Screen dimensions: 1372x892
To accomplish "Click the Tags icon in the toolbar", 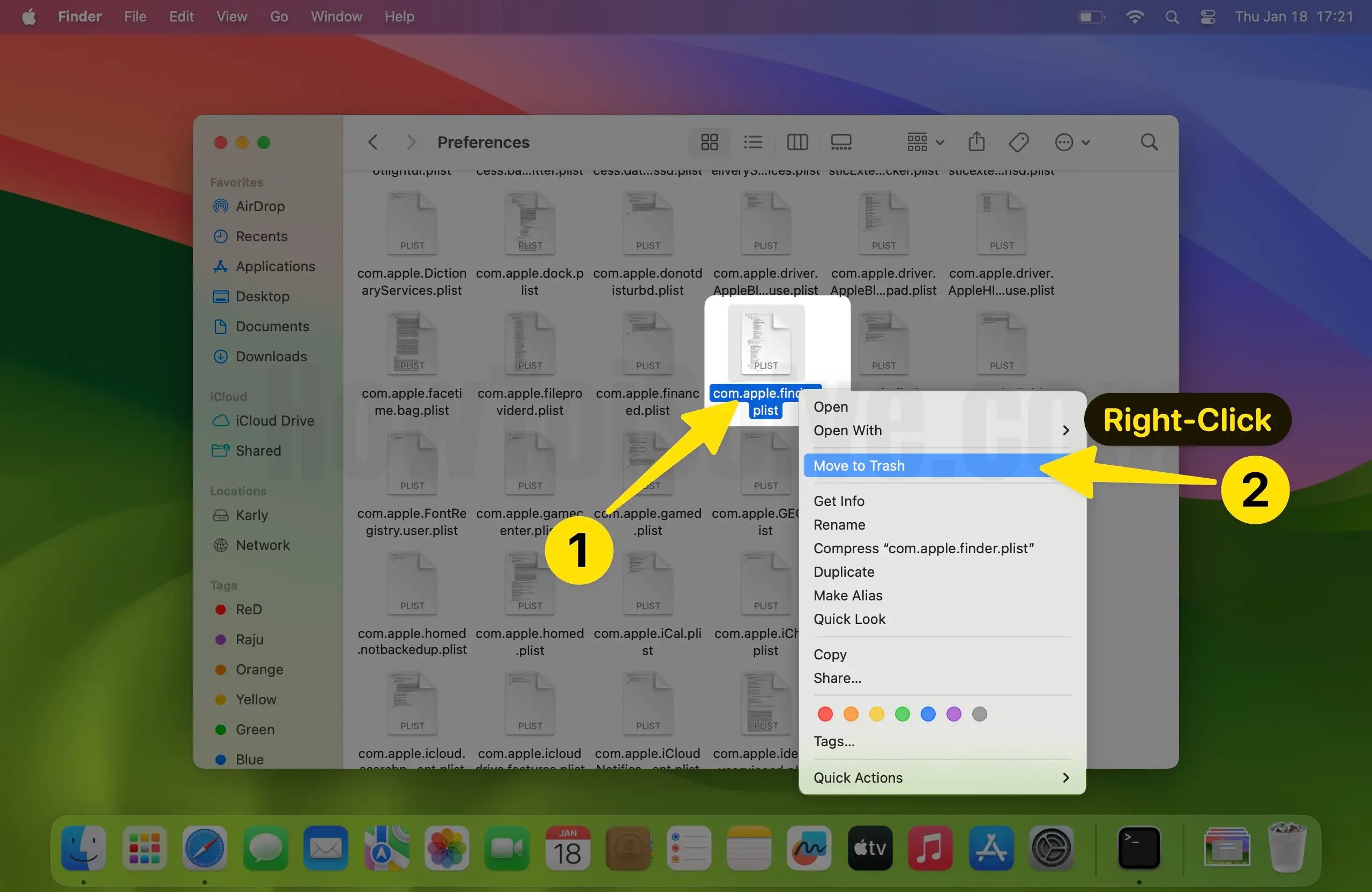I will (x=1018, y=142).
